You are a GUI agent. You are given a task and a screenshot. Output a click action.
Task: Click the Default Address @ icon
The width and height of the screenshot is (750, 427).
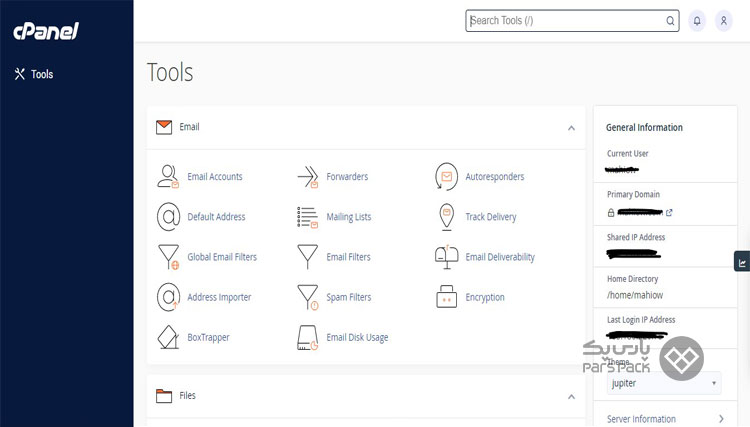coord(168,217)
